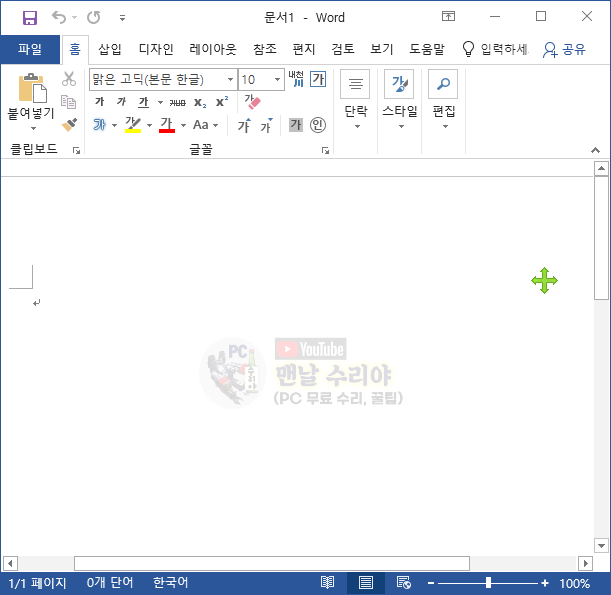This screenshot has height=595, width=611.
Task: Open font color dropdown arrow
Action: [x=183, y=125]
